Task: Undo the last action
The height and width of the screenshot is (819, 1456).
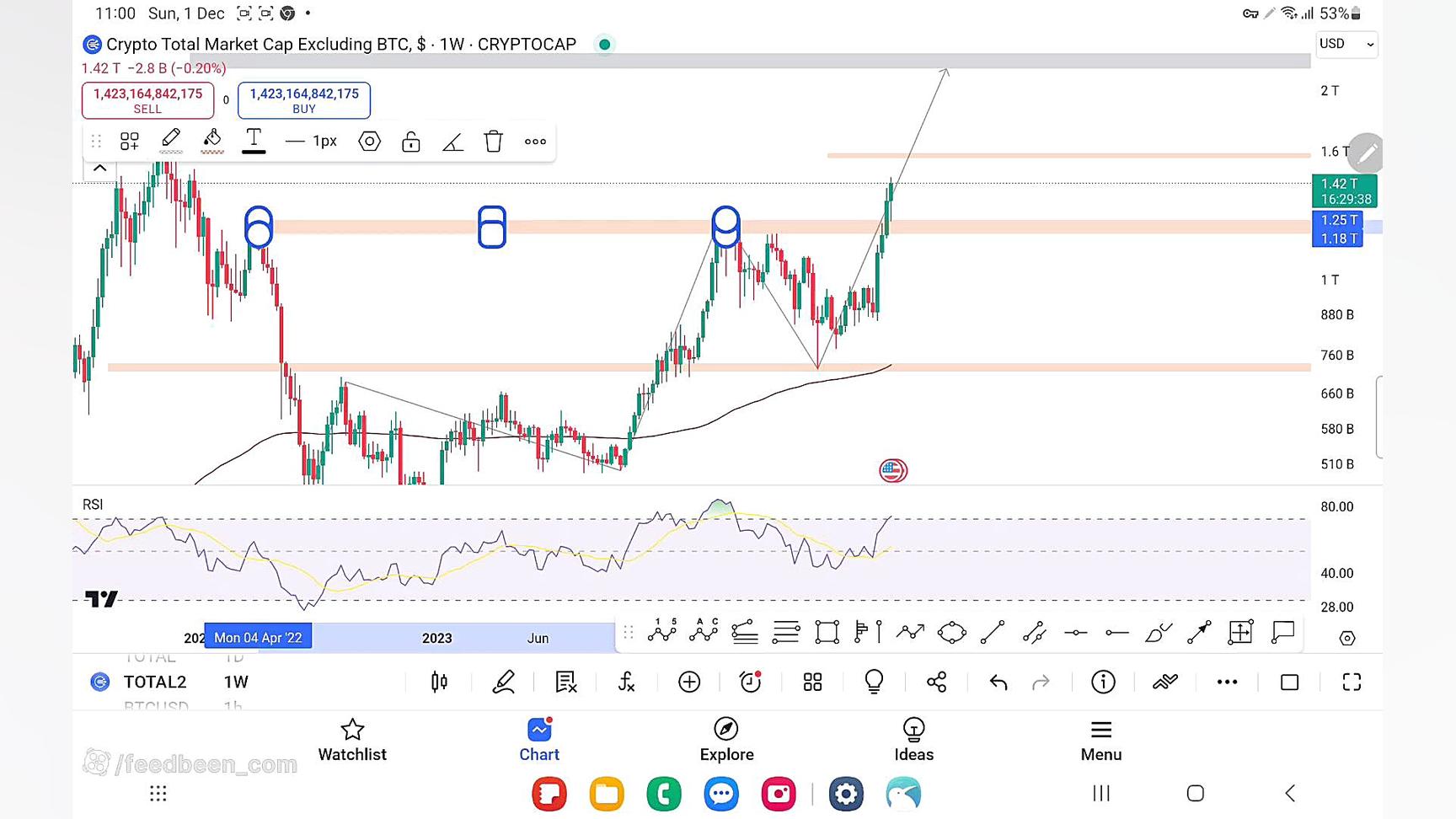Action: click(x=998, y=682)
